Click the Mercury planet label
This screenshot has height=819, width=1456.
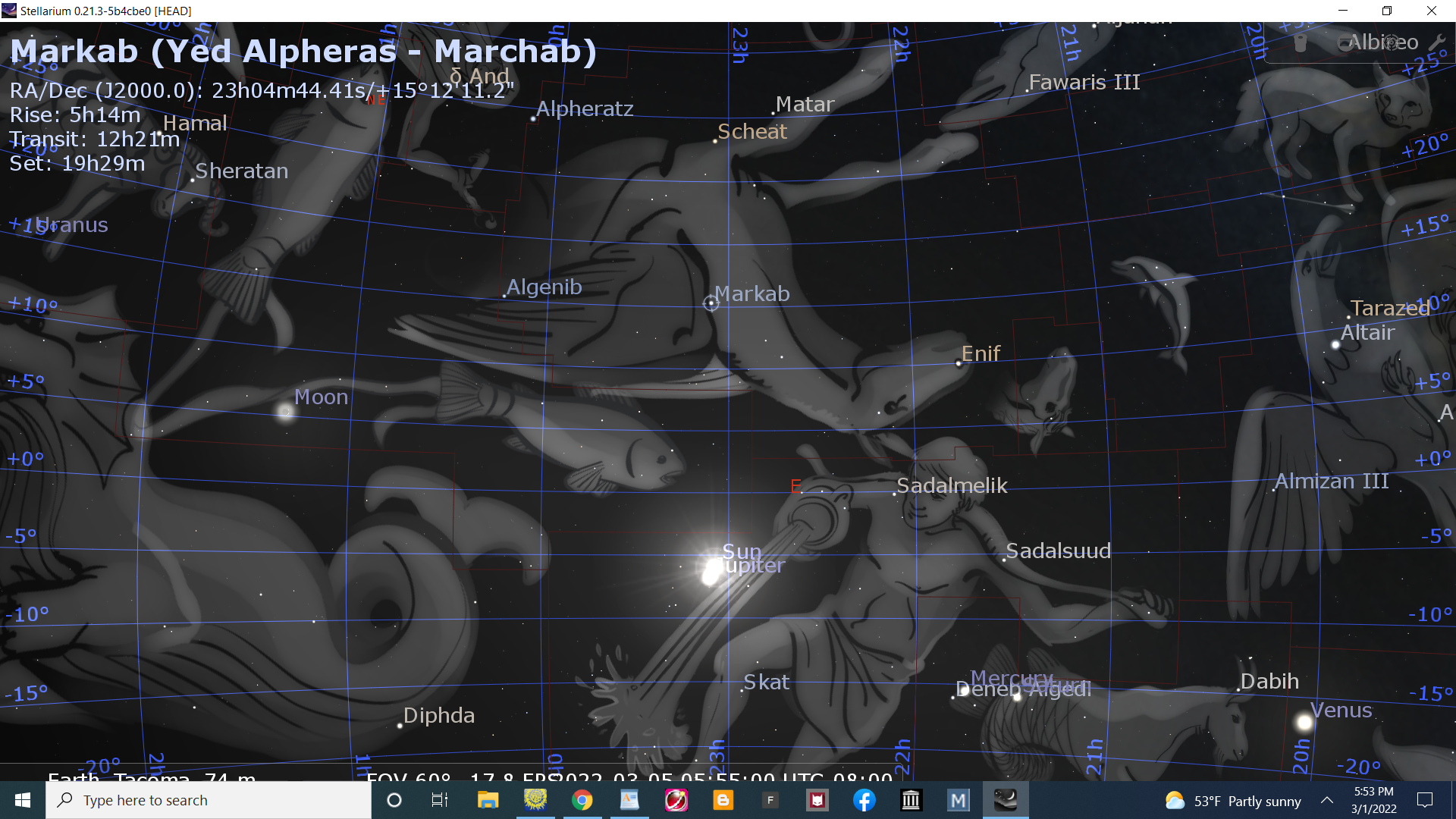pos(1012,677)
